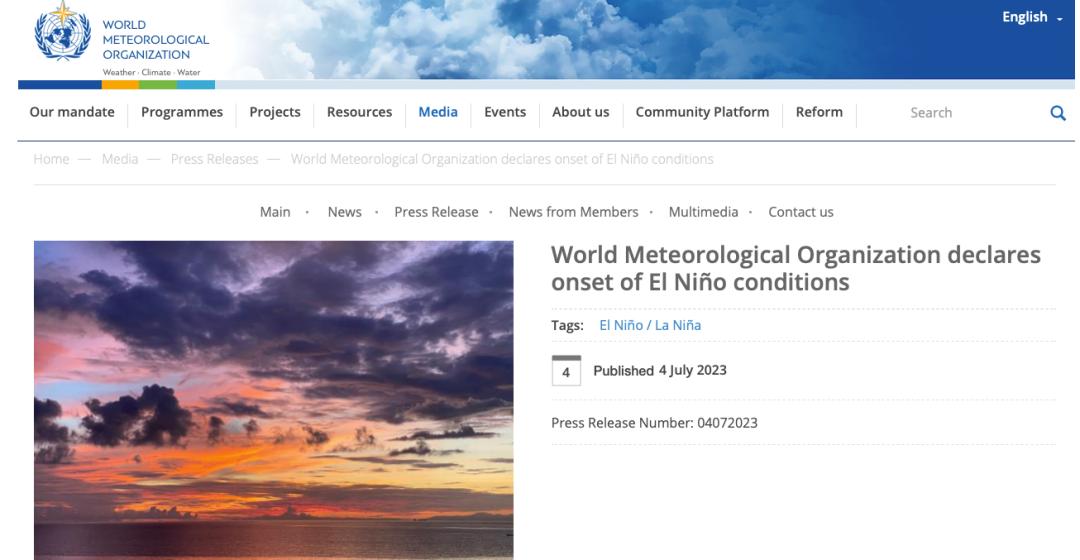This screenshot has width=1080, height=560.
Task: Click Press Releases breadcrumb link
Action: click(214, 160)
